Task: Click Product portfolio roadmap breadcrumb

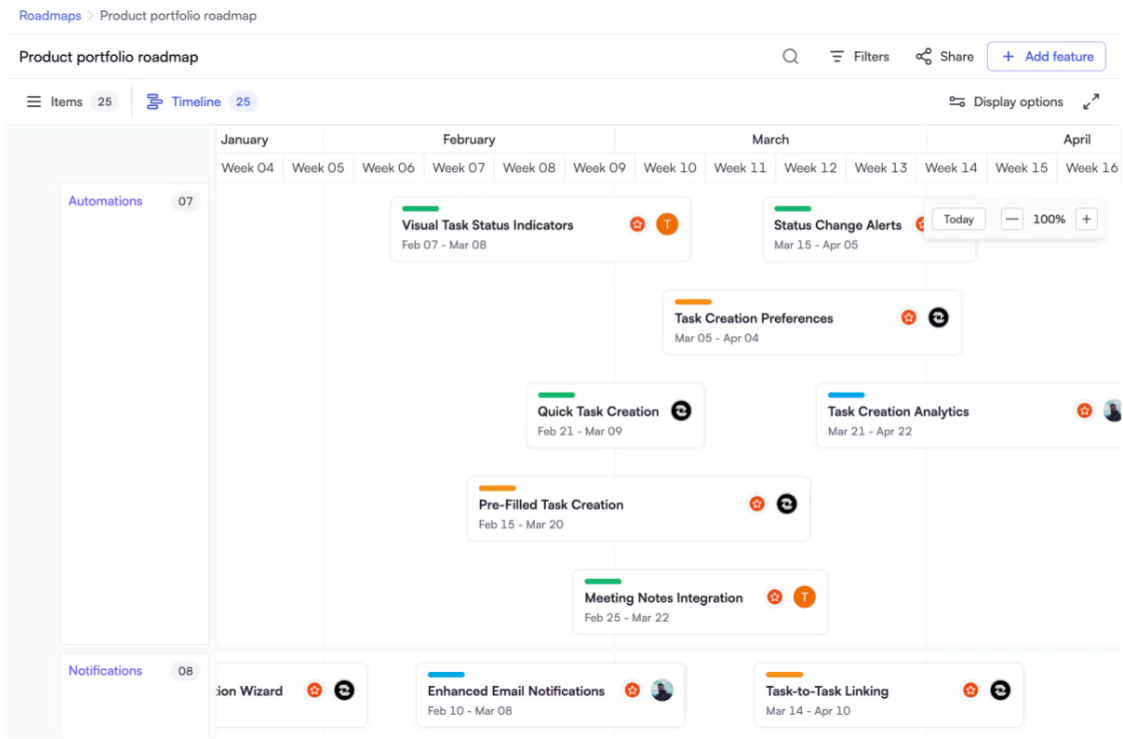Action: point(178,16)
